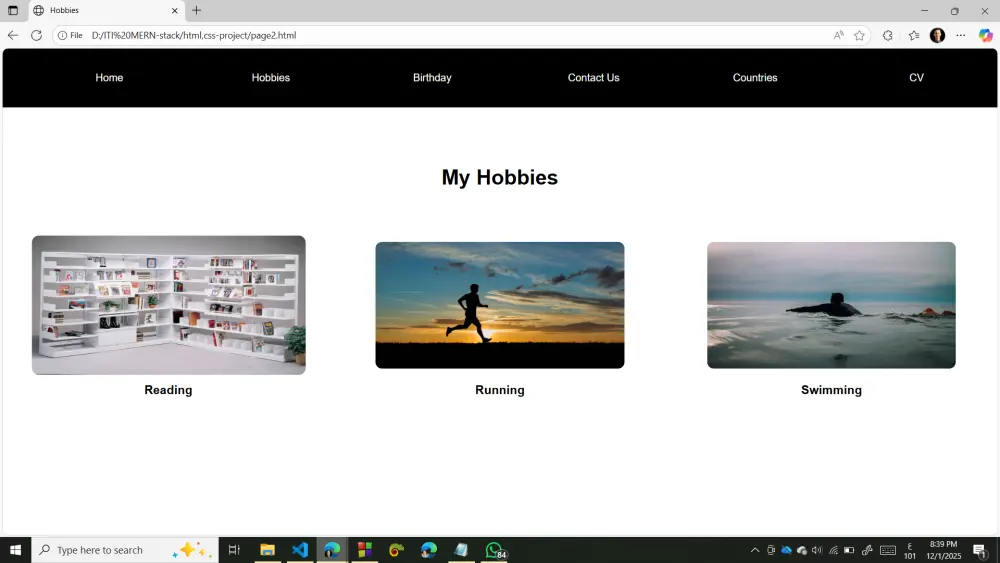Close the Hobbies browser tab
Image resolution: width=1000 pixels, height=563 pixels.
tap(175, 10)
